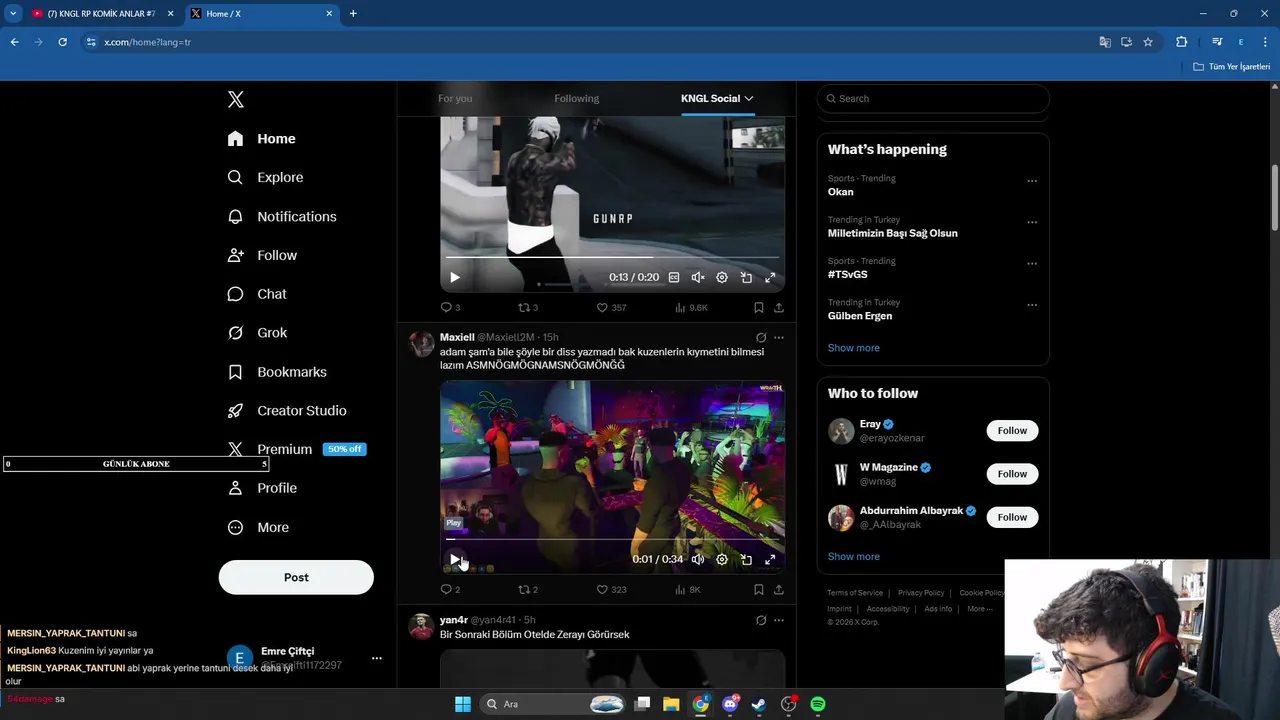Click Grok icon on yan4r's post
Screen dimensions: 1280x720
[x=761, y=620]
